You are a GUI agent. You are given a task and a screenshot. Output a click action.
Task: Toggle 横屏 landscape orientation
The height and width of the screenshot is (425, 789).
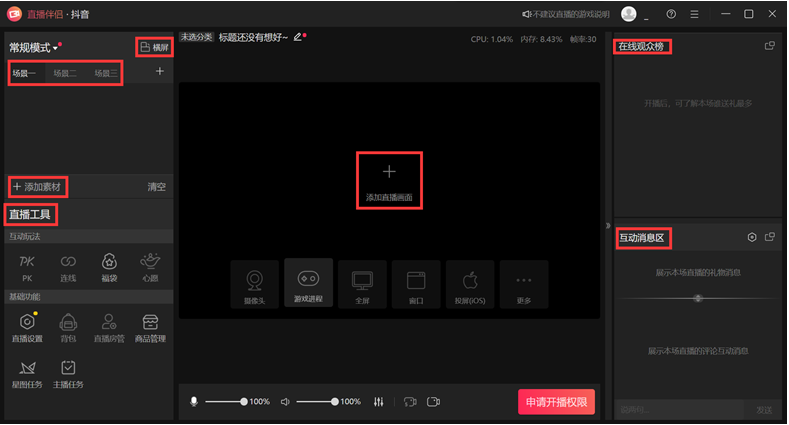pos(154,47)
